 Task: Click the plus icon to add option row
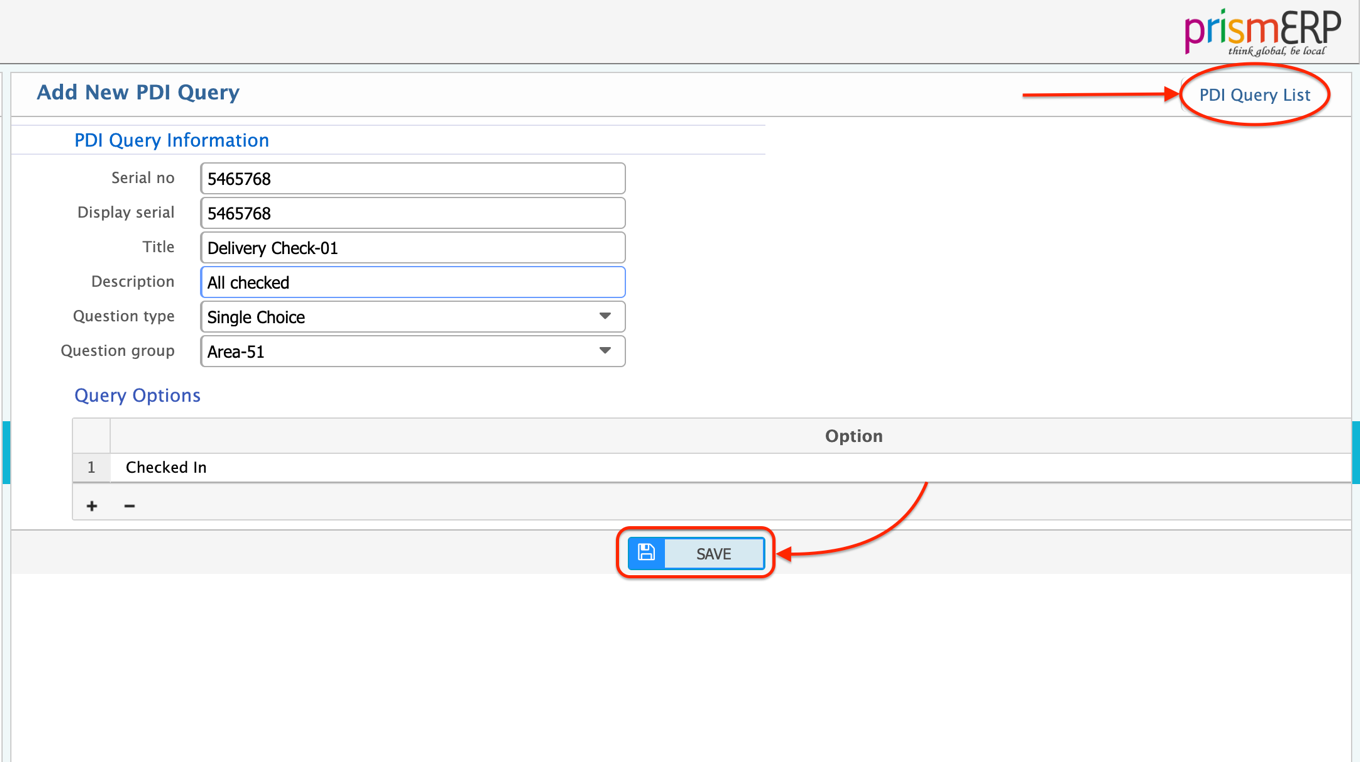click(x=92, y=506)
